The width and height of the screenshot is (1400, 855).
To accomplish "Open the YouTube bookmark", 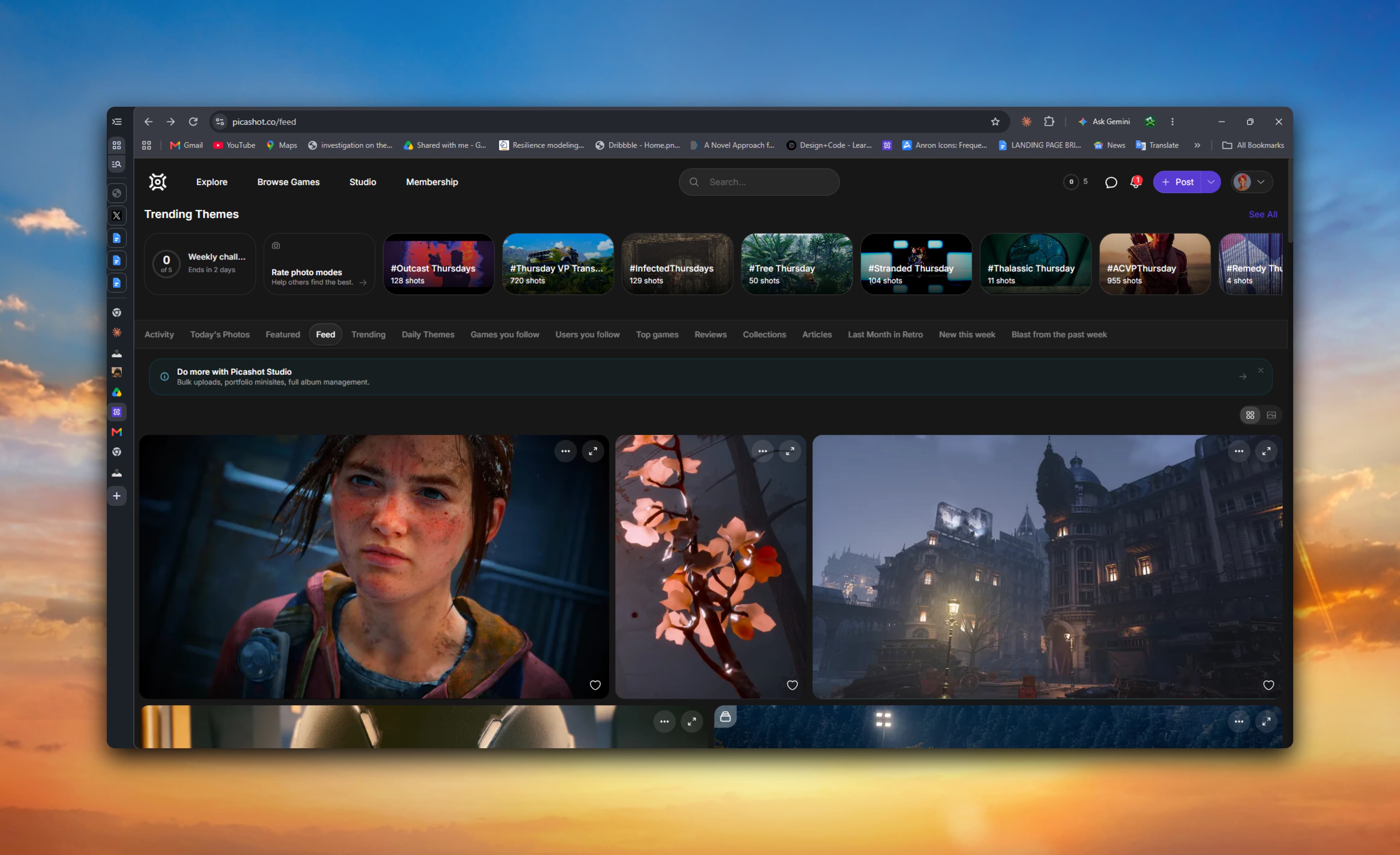I will tap(234, 145).
